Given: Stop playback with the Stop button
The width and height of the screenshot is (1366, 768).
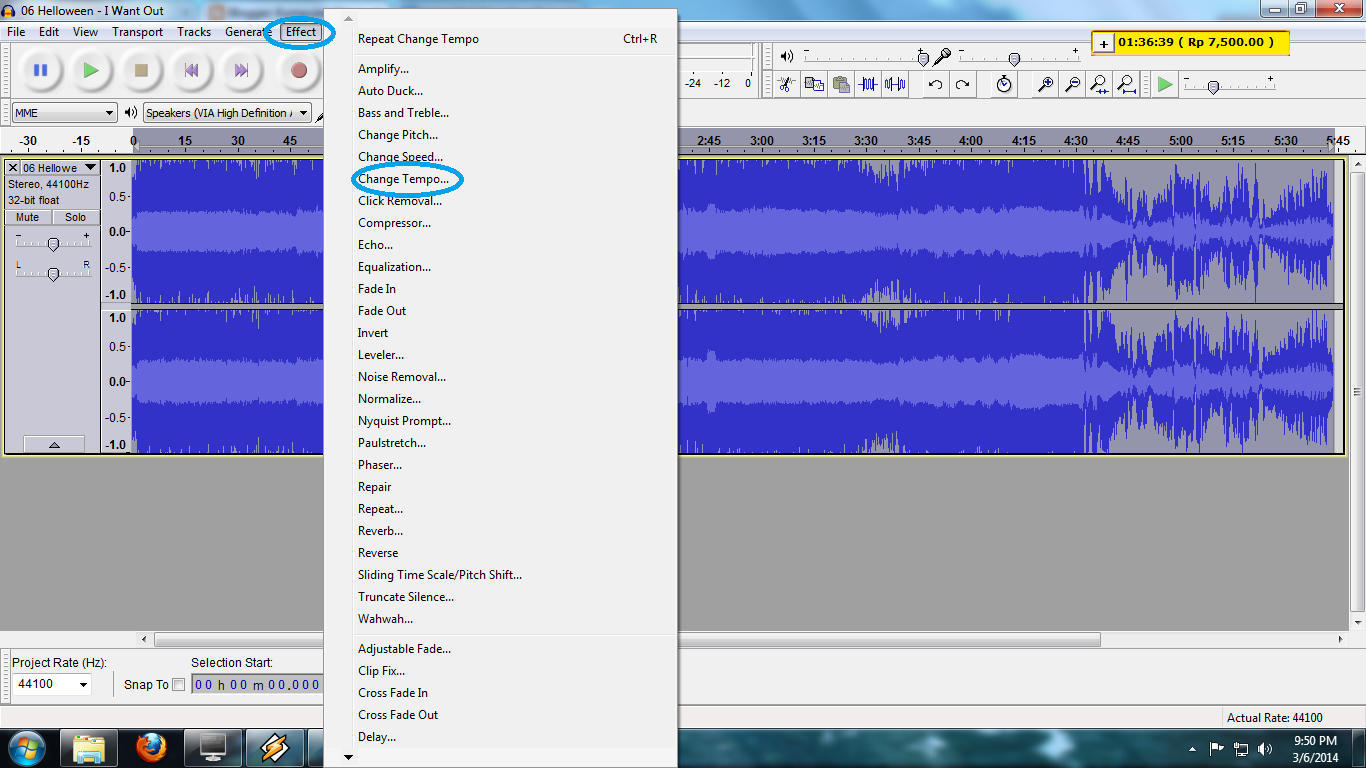Looking at the screenshot, I should click(x=141, y=70).
